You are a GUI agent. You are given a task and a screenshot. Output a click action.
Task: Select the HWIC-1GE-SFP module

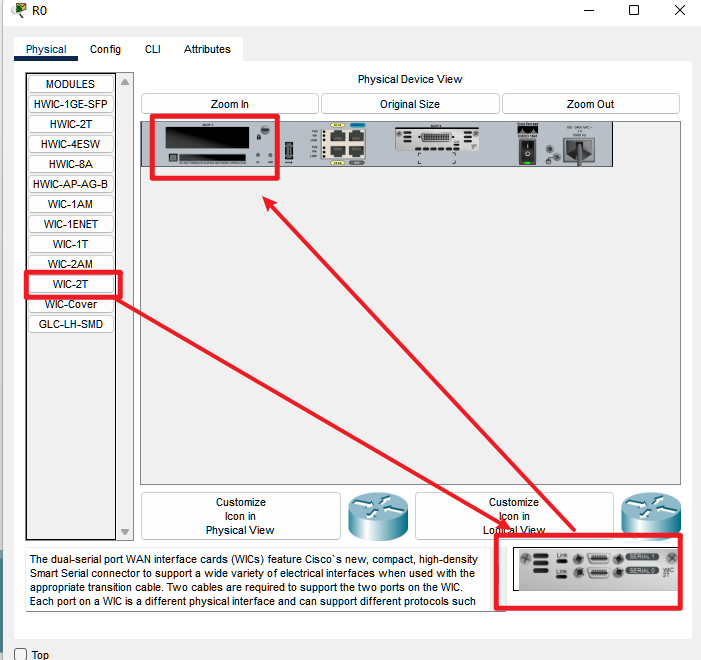[71, 104]
